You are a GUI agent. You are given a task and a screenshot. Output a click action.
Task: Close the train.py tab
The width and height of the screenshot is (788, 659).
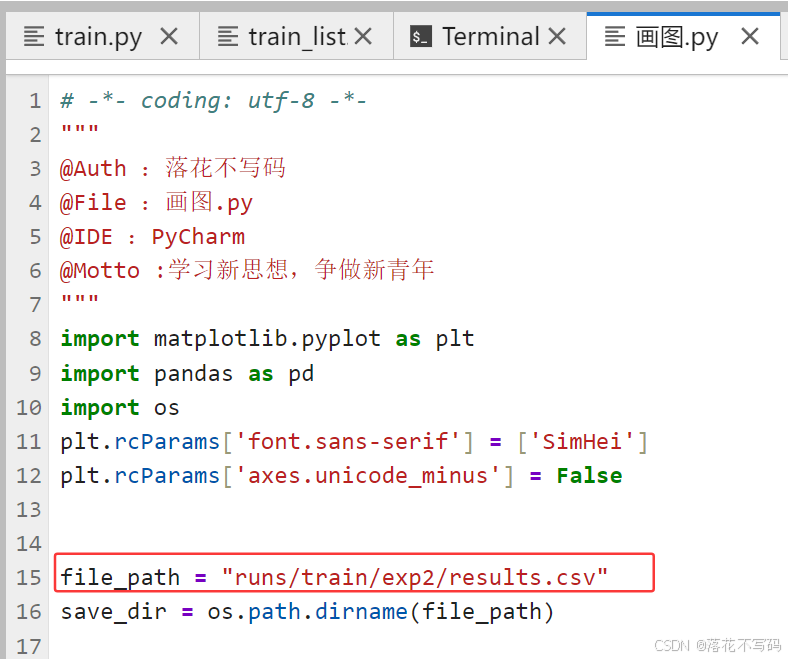[169, 37]
